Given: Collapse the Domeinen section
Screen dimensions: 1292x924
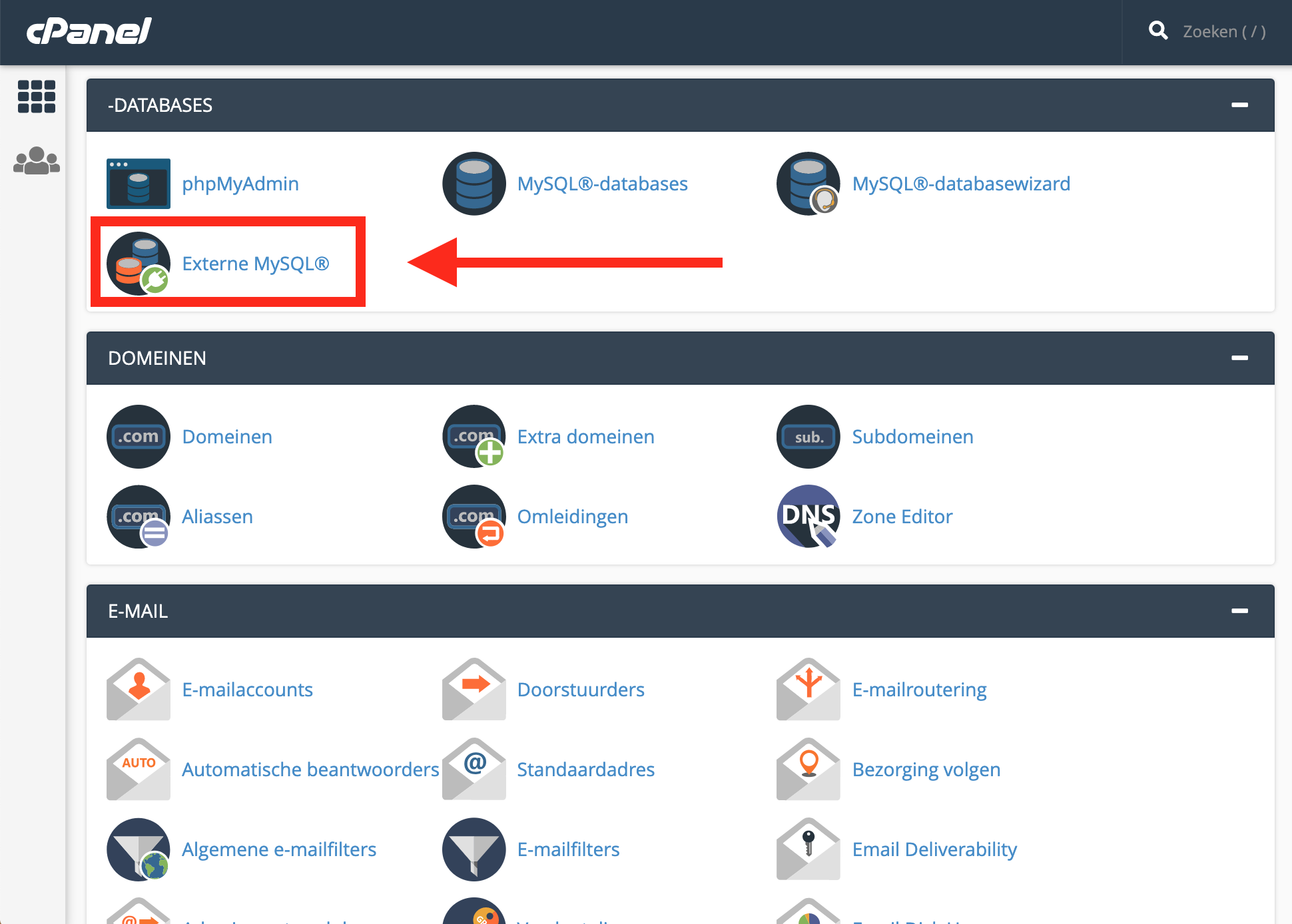Looking at the screenshot, I should 1239,358.
